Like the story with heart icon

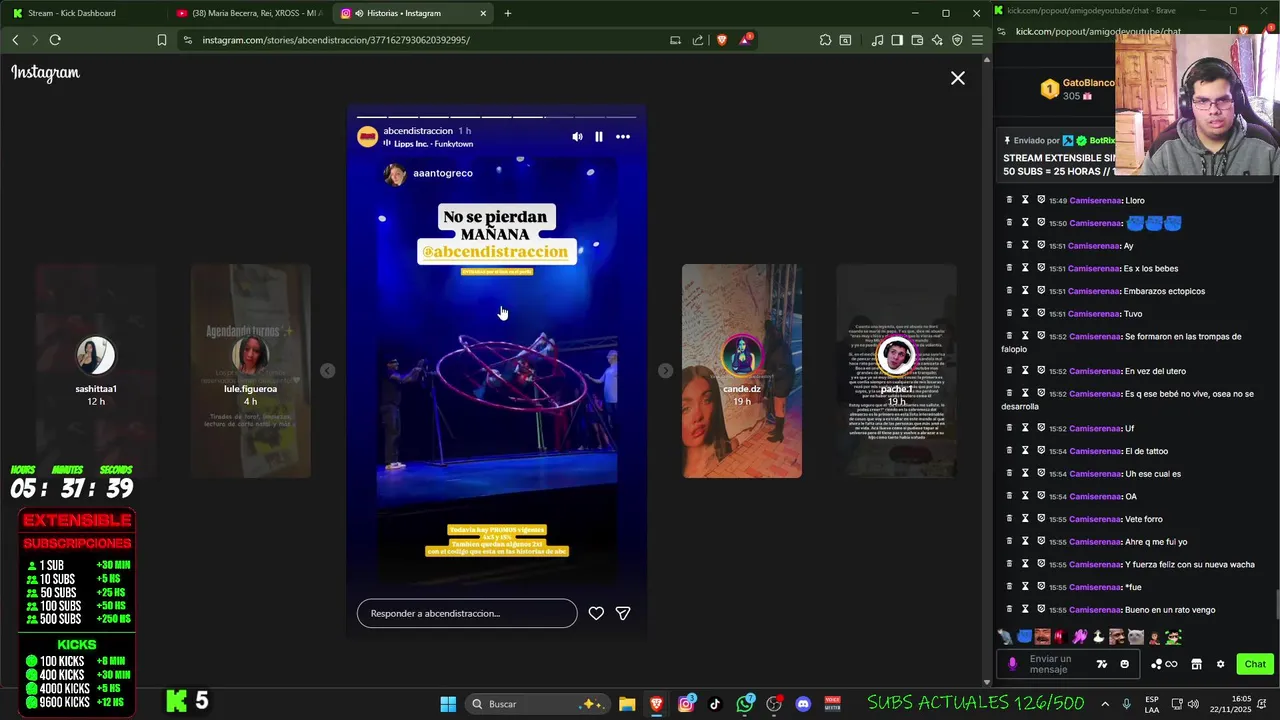click(x=596, y=613)
